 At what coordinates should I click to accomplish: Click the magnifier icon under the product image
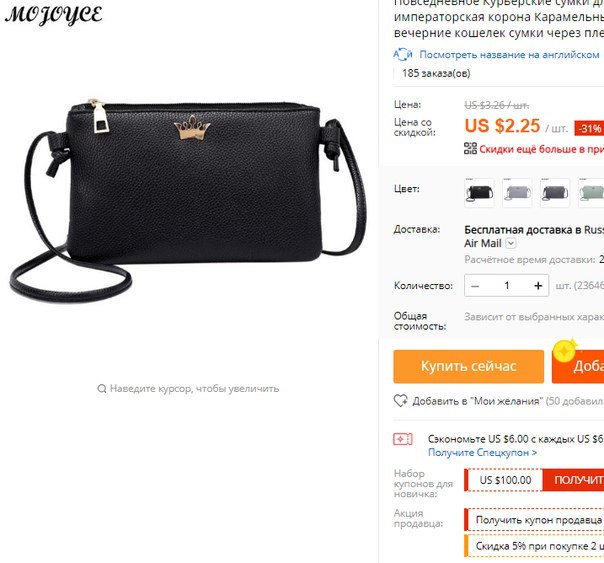tap(102, 389)
